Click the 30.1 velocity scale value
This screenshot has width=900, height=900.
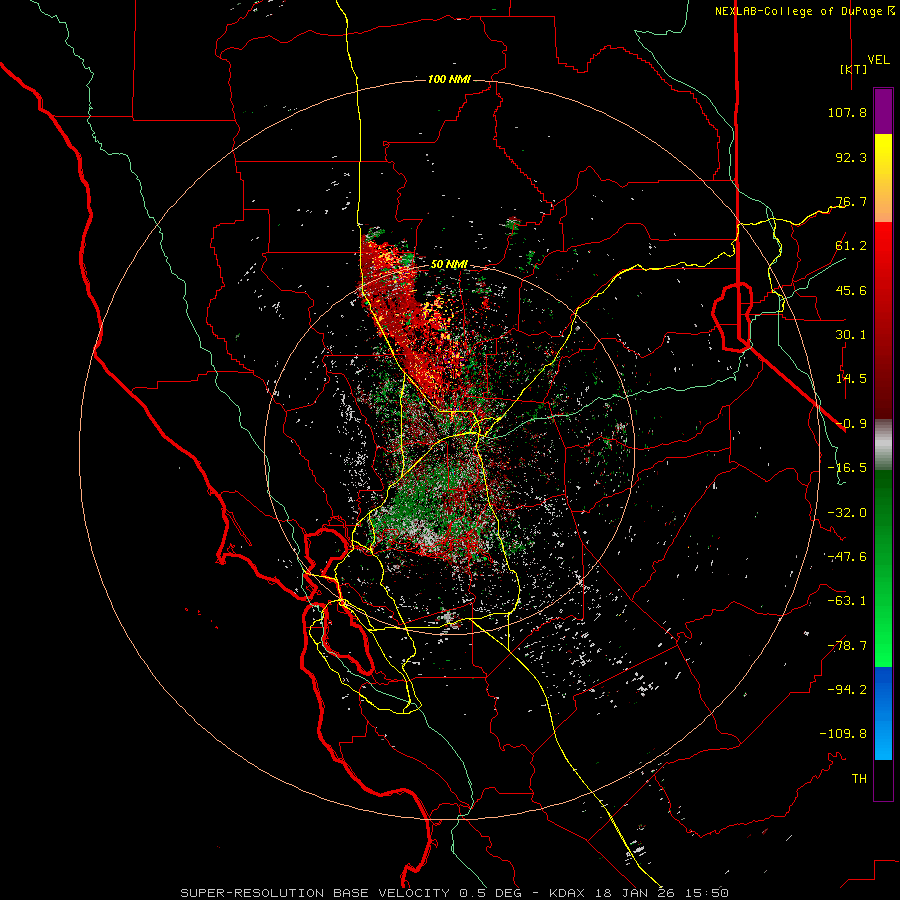851,335
